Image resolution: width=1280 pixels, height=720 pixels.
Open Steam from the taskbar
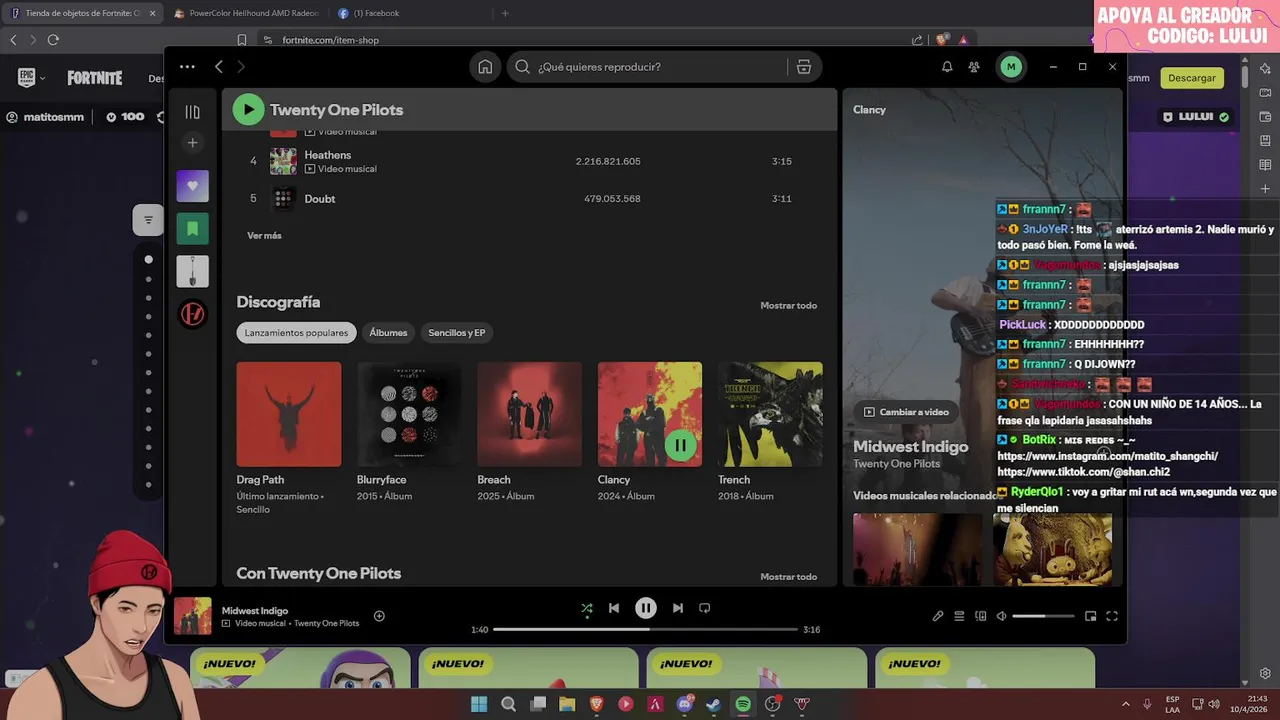[x=713, y=704]
